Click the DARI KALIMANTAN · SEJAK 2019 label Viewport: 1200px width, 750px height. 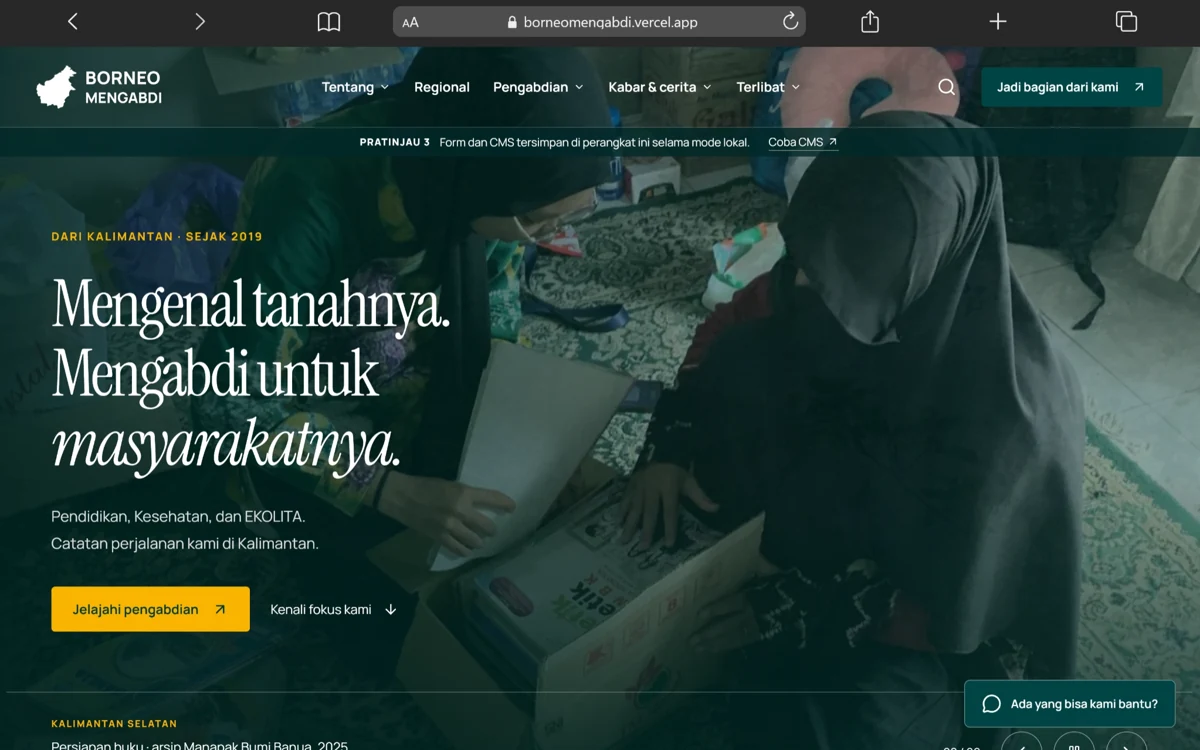coord(157,237)
